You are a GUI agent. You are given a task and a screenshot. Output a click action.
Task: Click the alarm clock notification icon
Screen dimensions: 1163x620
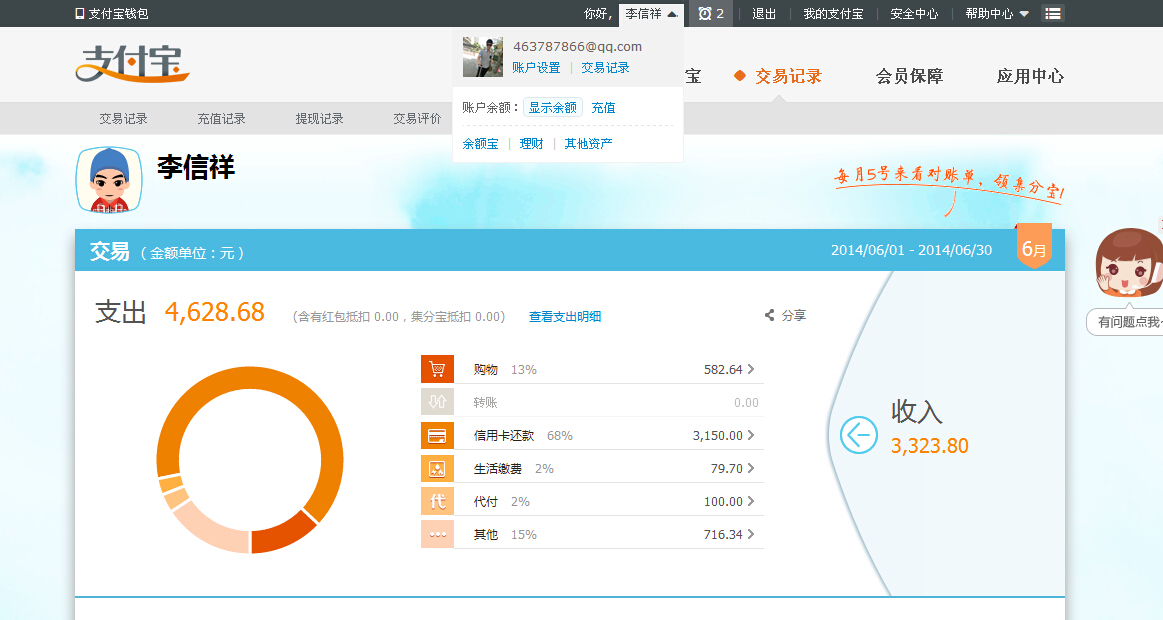(x=706, y=14)
